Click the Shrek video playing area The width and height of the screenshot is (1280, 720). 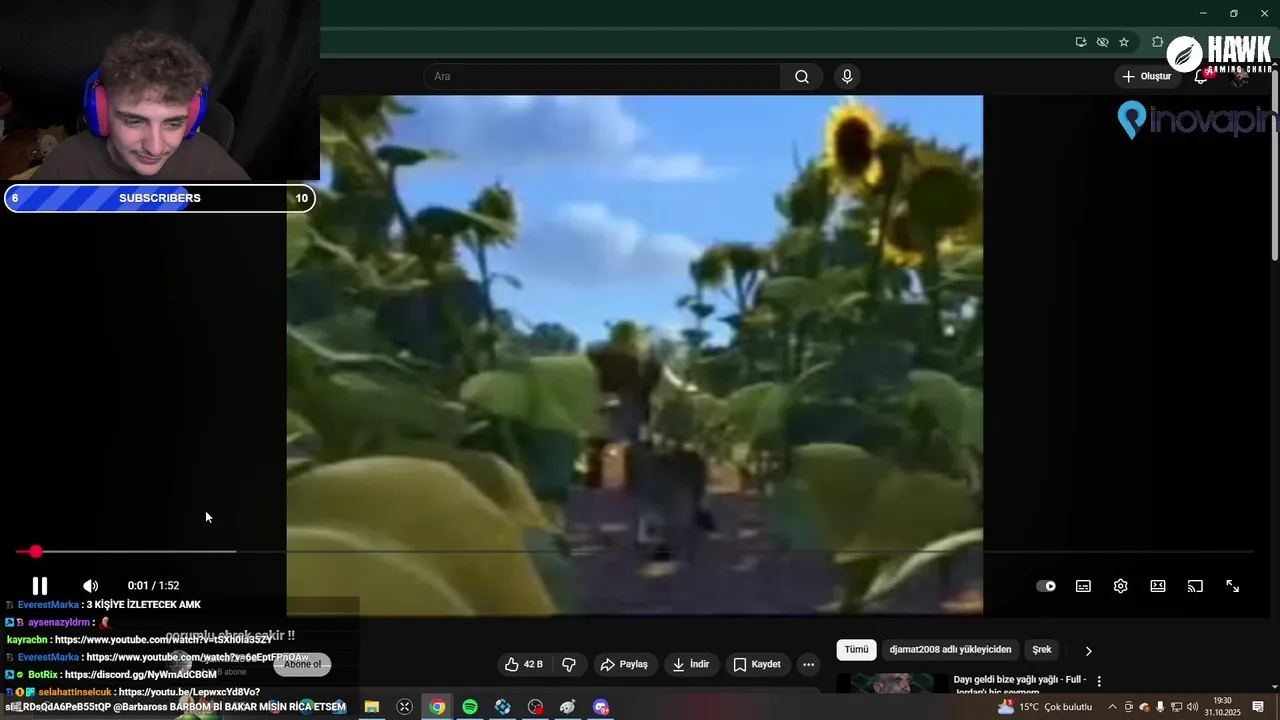[x=635, y=355]
